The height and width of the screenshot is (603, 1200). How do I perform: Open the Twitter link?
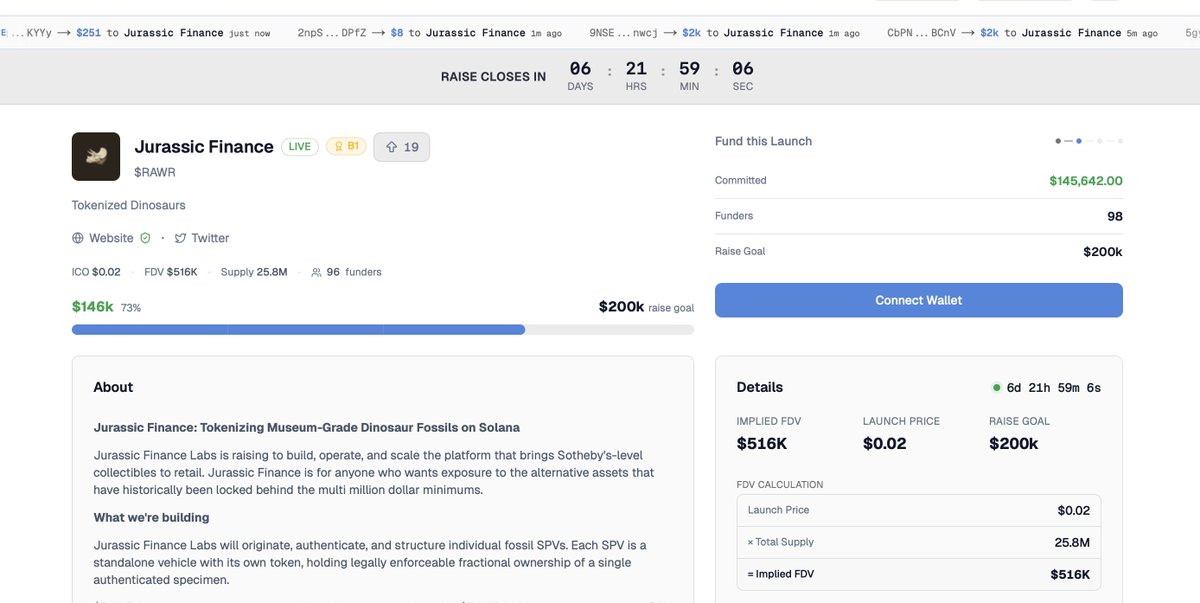tap(210, 238)
